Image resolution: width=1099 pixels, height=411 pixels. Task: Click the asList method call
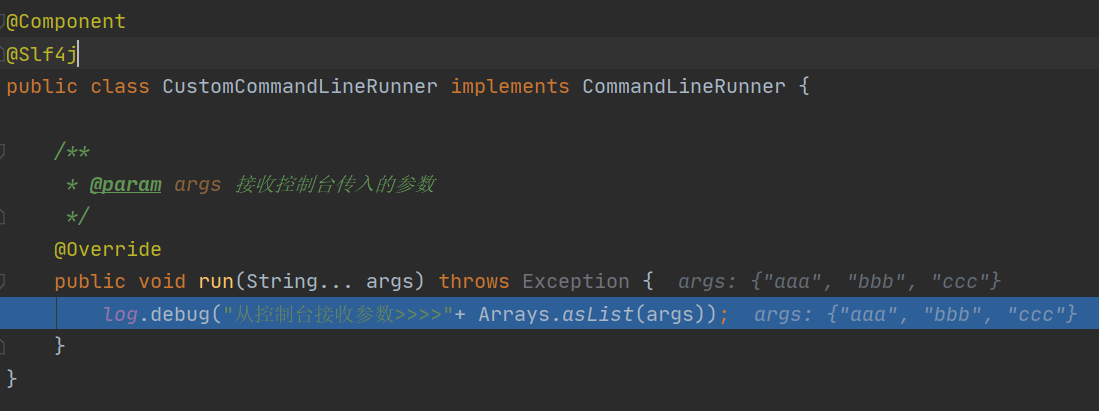(599, 314)
